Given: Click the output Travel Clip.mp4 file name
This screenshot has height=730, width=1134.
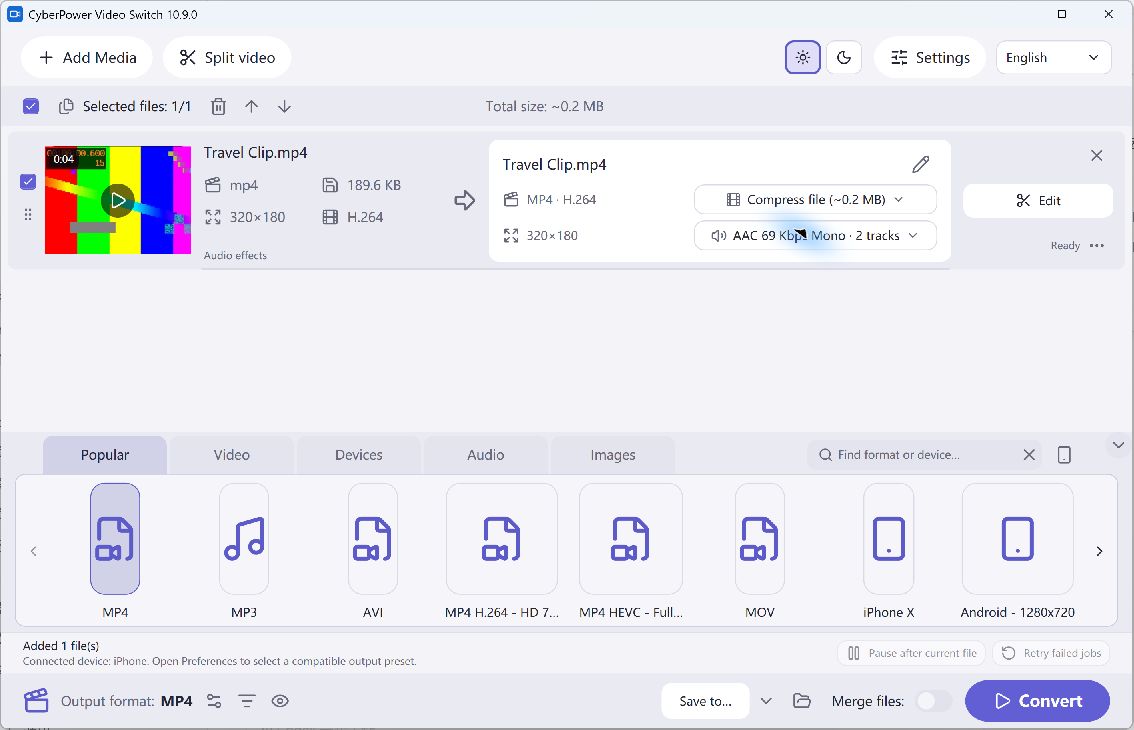Looking at the screenshot, I should 555,165.
